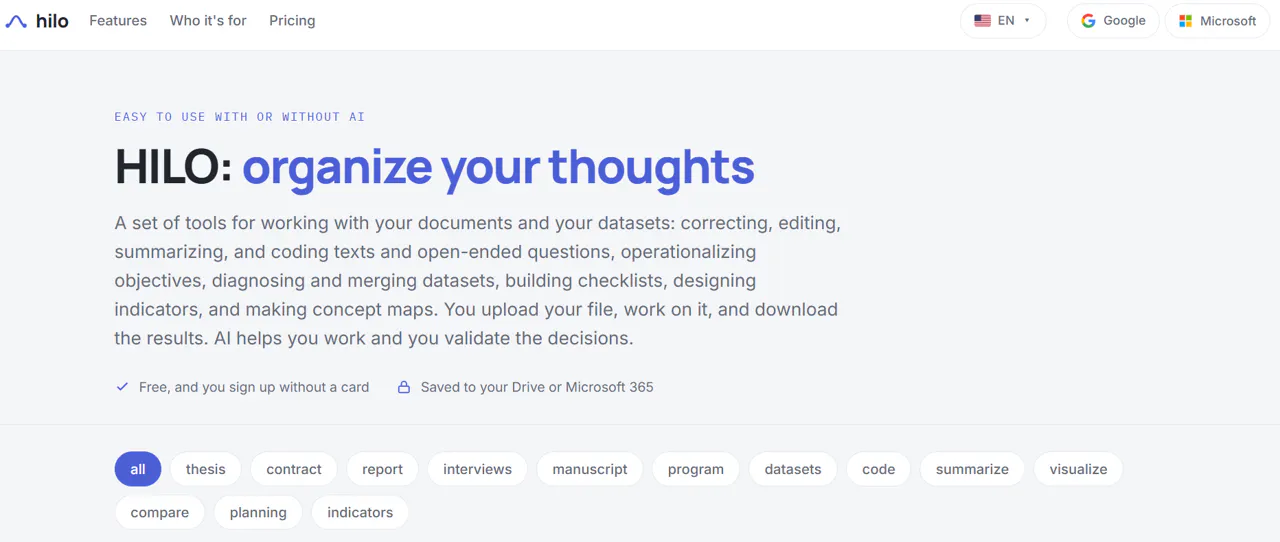Image resolution: width=1280 pixels, height=542 pixels.
Task: Open the Features menu item
Action: (x=118, y=21)
